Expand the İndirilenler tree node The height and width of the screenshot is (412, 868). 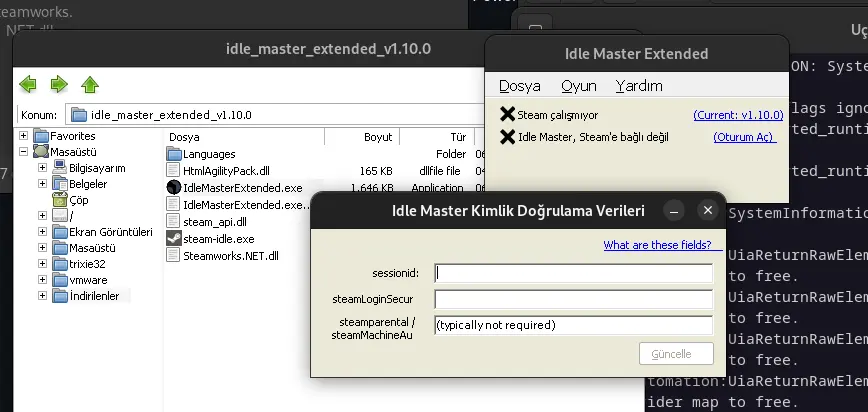click(x=42, y=296)
